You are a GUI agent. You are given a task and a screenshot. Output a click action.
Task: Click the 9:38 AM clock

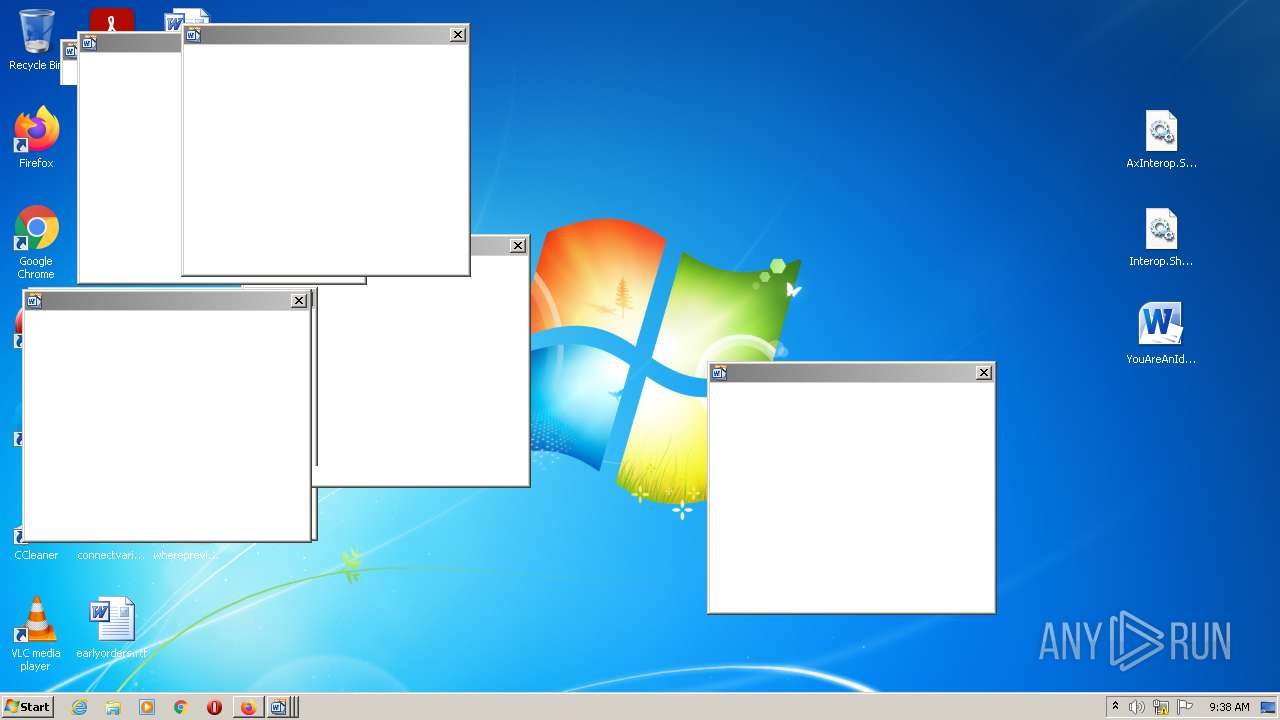tap(1229, 707)
